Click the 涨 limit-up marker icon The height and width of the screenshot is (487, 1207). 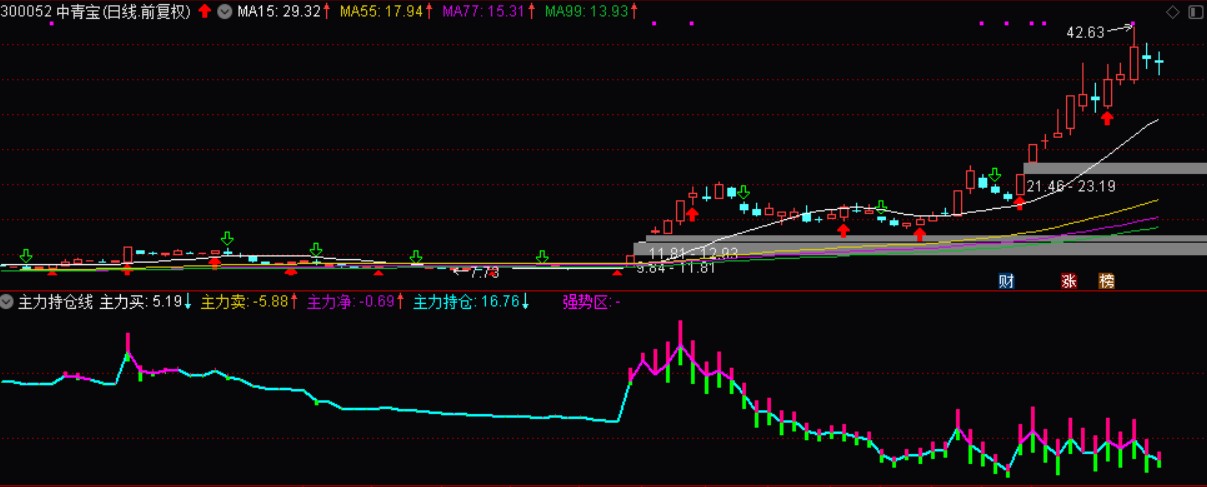[1069, 281]
